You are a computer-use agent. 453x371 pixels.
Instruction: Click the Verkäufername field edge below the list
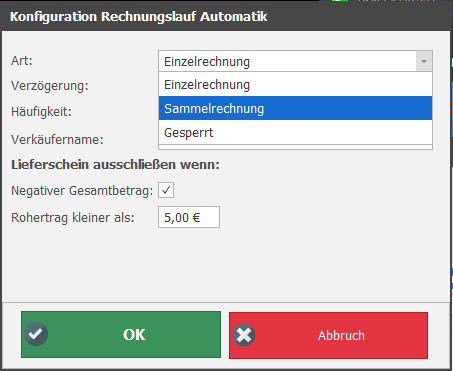pos(295,147)
